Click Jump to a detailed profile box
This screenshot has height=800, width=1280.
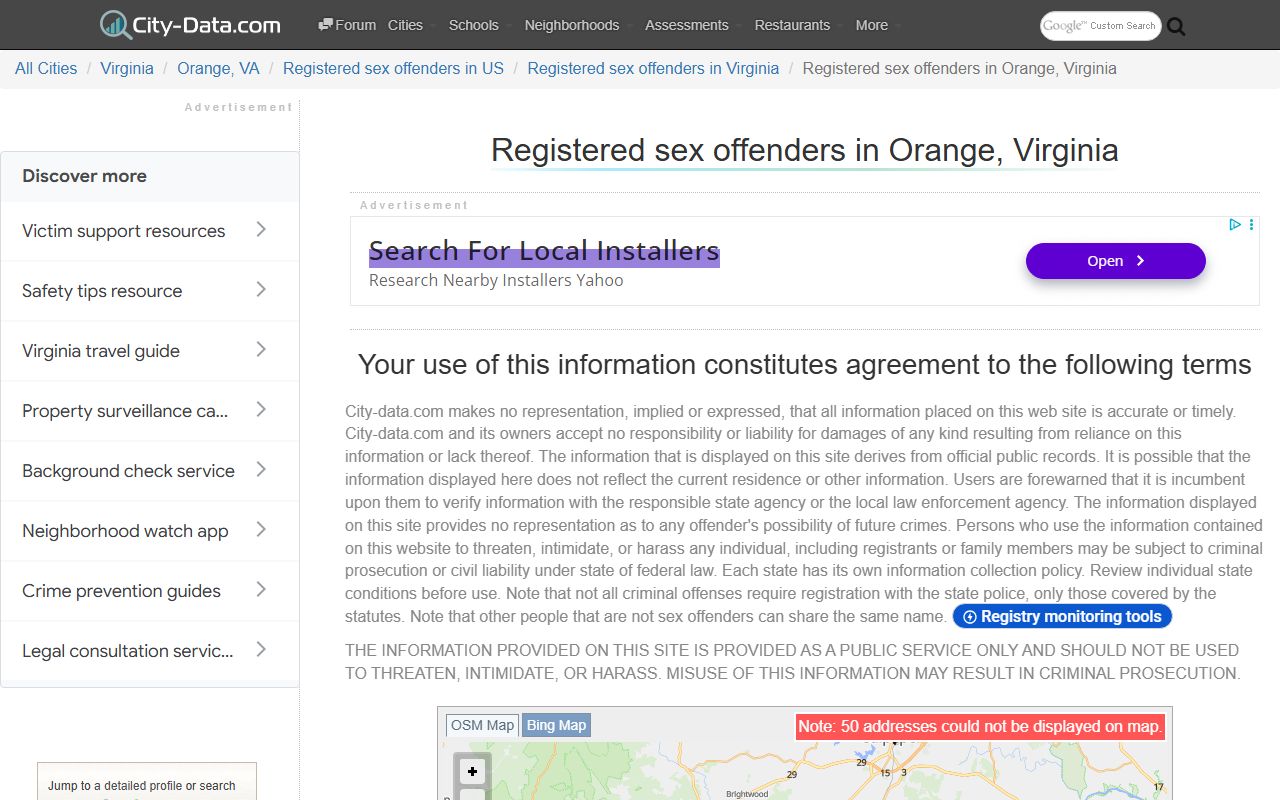click(x=147, y=781)
